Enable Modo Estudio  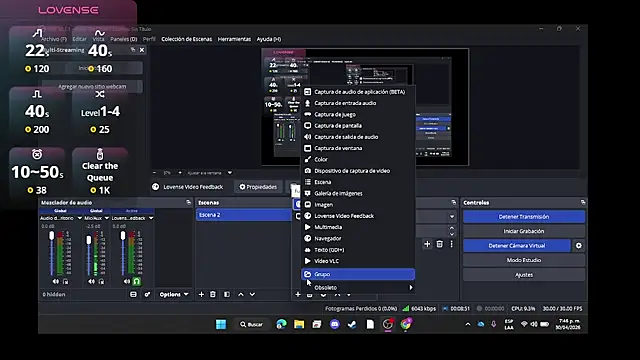[524, 260]
